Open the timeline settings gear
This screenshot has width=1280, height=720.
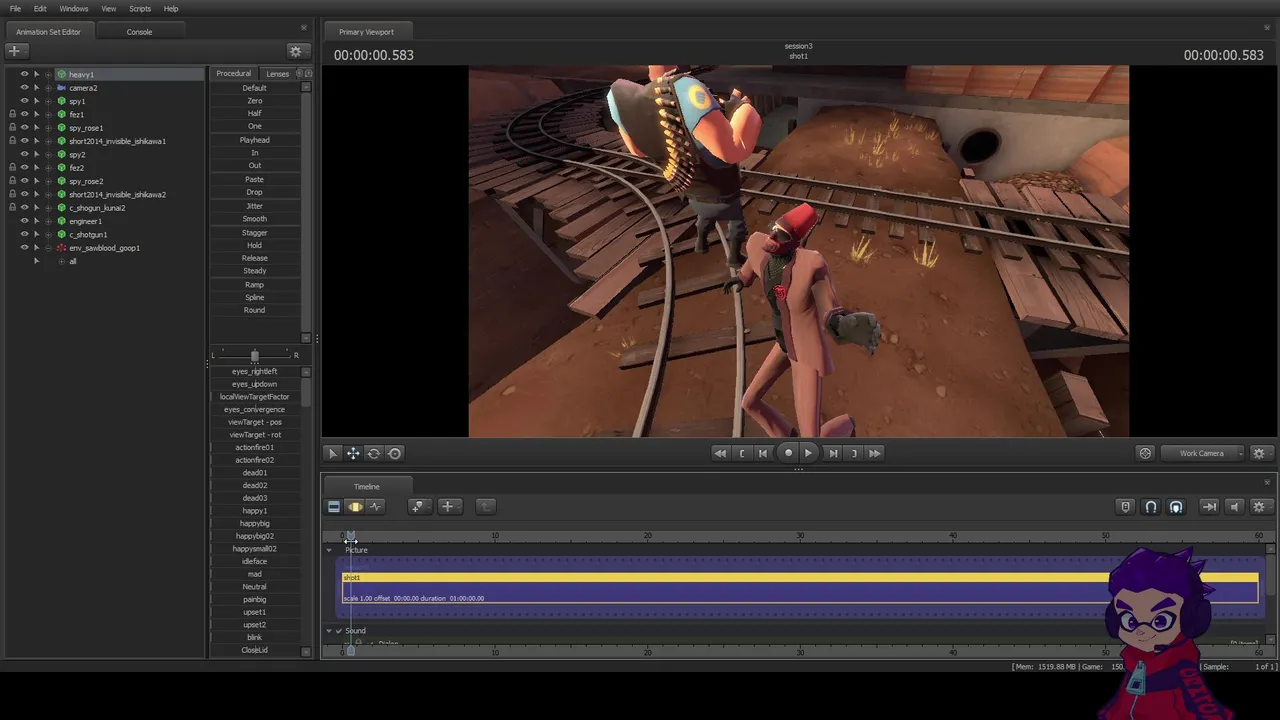pos(1259,507)
